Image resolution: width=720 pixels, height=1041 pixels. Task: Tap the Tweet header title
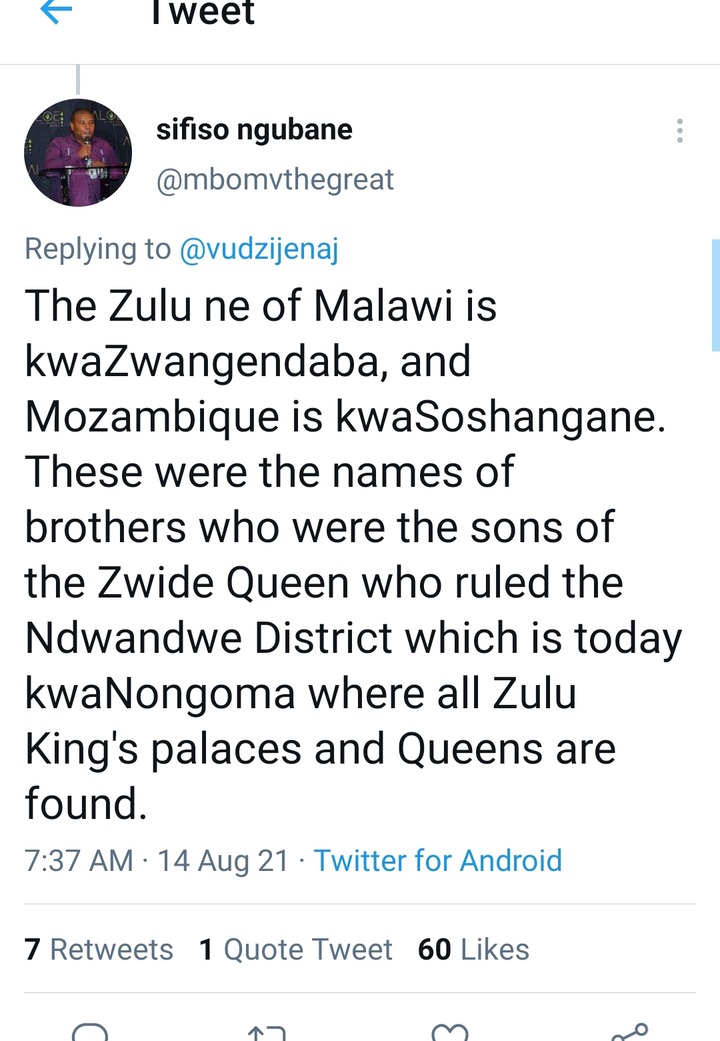click(x=203, y=13)
